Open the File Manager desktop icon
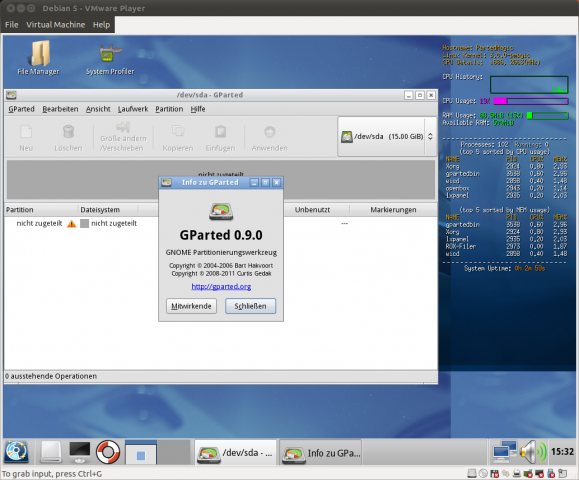 [x=38, y=58]
